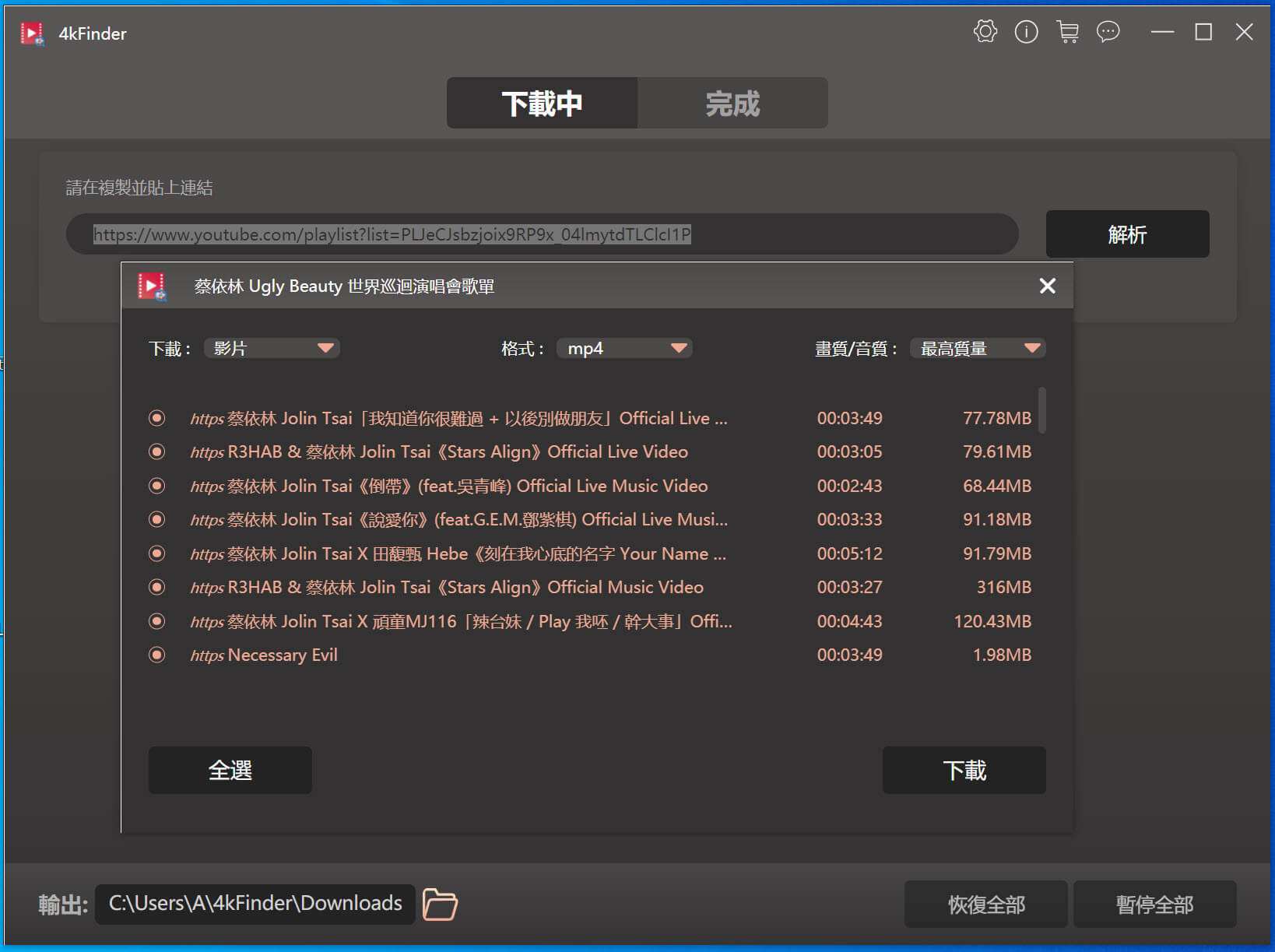
Task: Click the video list scrollbar thumb
Action: [x=1041, y=410]
